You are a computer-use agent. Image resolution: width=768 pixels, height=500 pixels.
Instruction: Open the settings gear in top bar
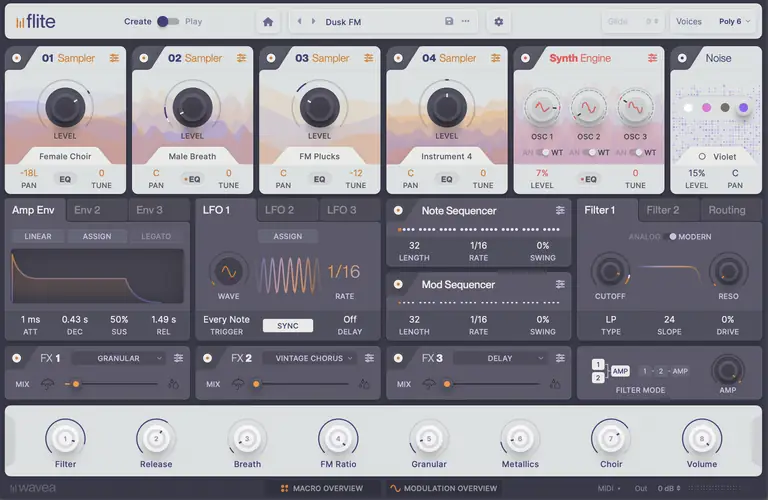pyautogui.click(x=499, y=21)
